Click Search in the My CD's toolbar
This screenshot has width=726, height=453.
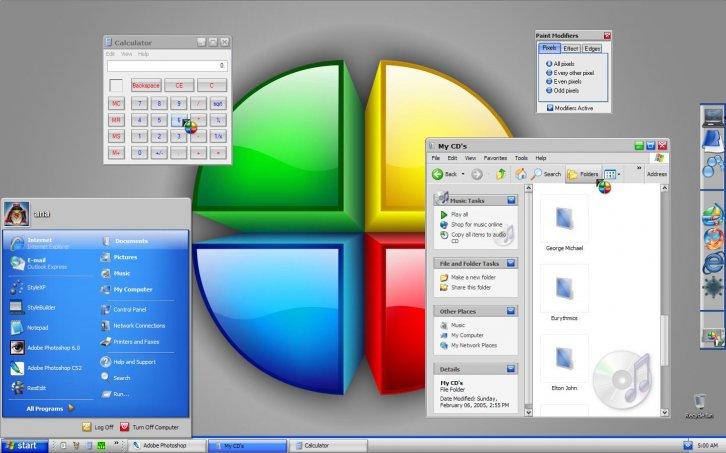546,174
